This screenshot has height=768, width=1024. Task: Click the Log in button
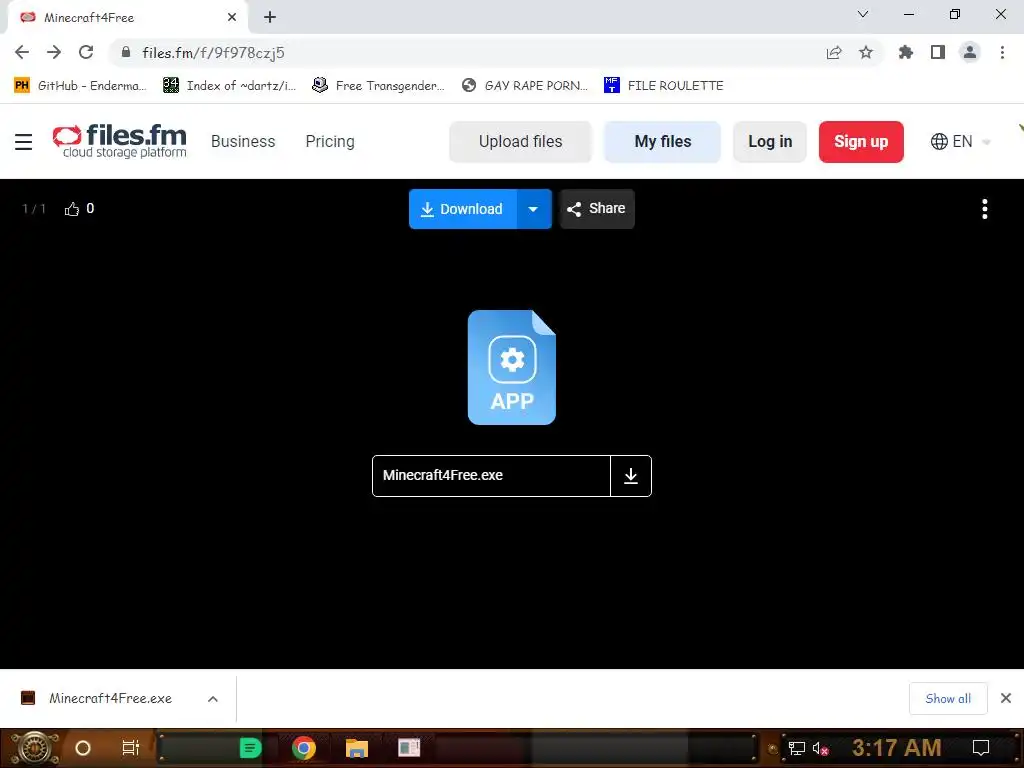770,142
